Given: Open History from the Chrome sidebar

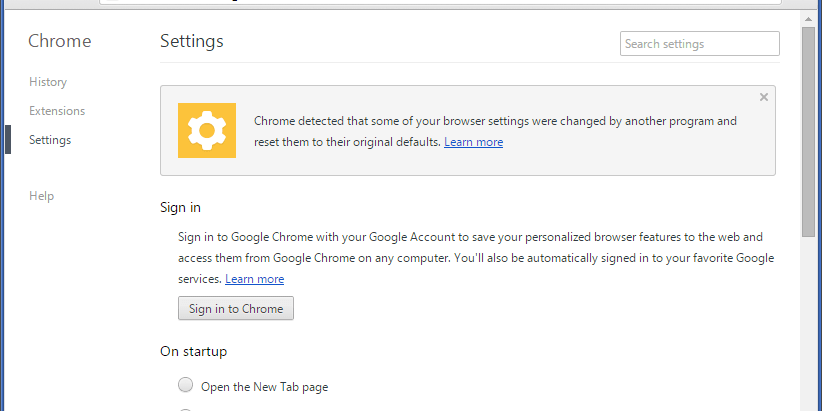Looking at the screenshot, I should (x=48, y=82).
